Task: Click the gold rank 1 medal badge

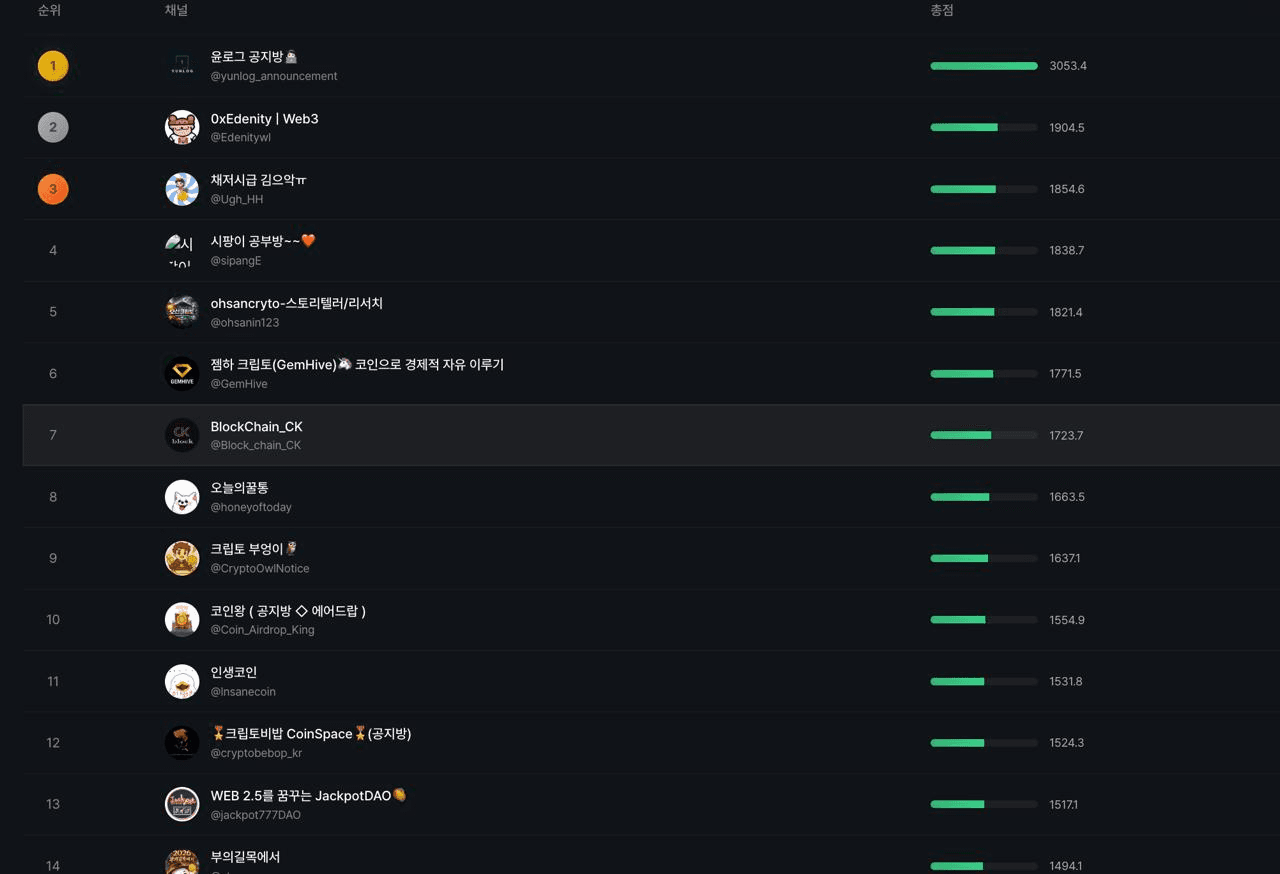Action: [x=53, y=66]
